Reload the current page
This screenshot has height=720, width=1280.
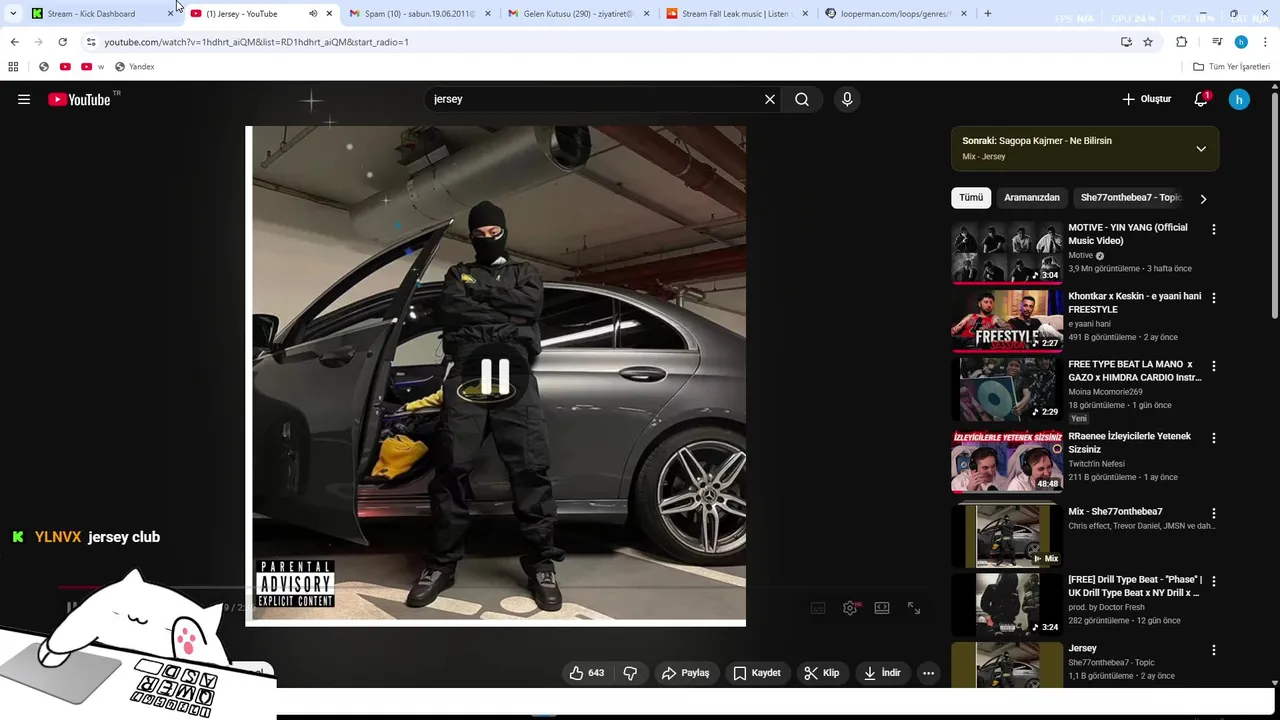62,42
